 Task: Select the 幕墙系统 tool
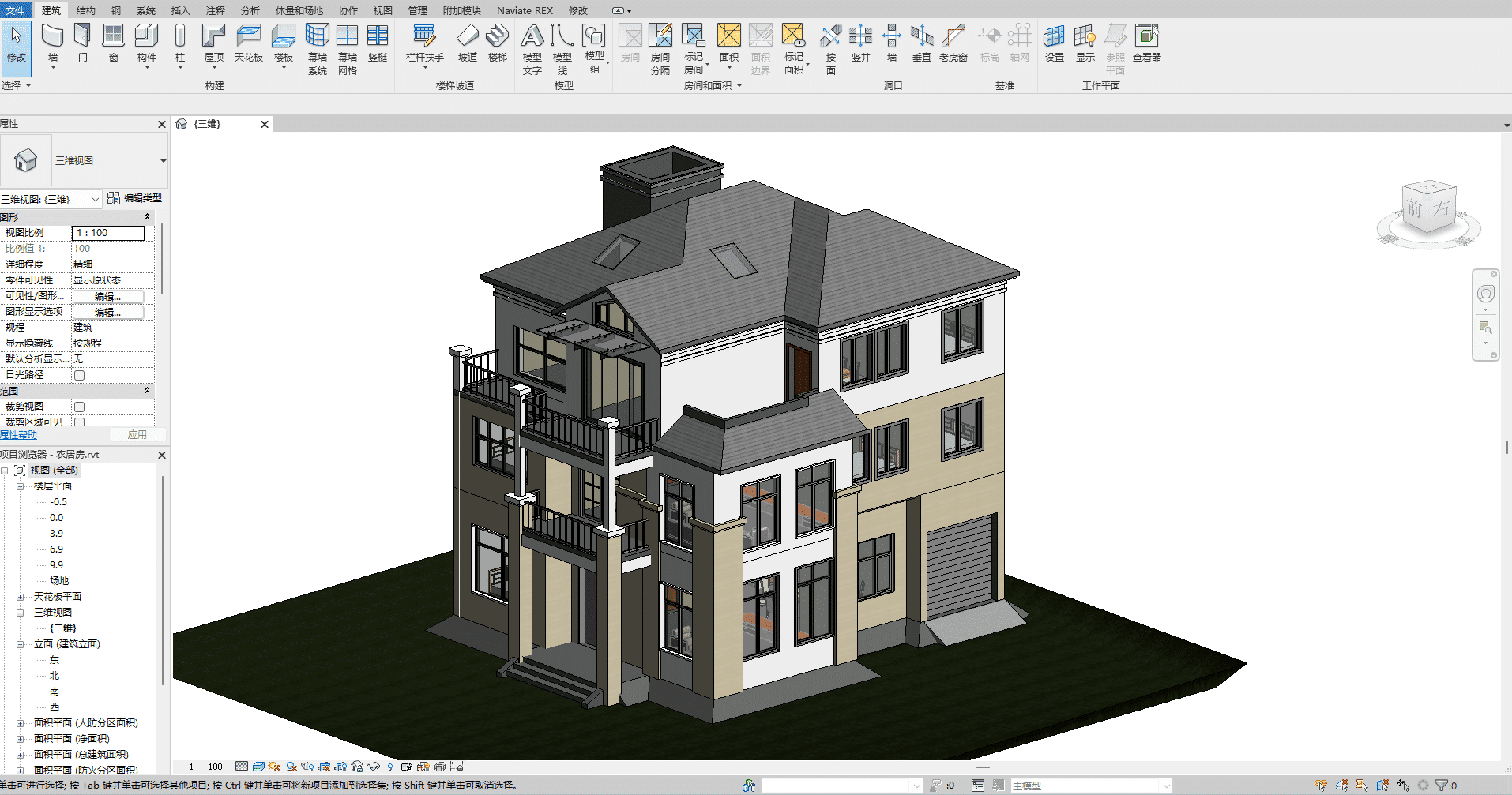[318, 49]
